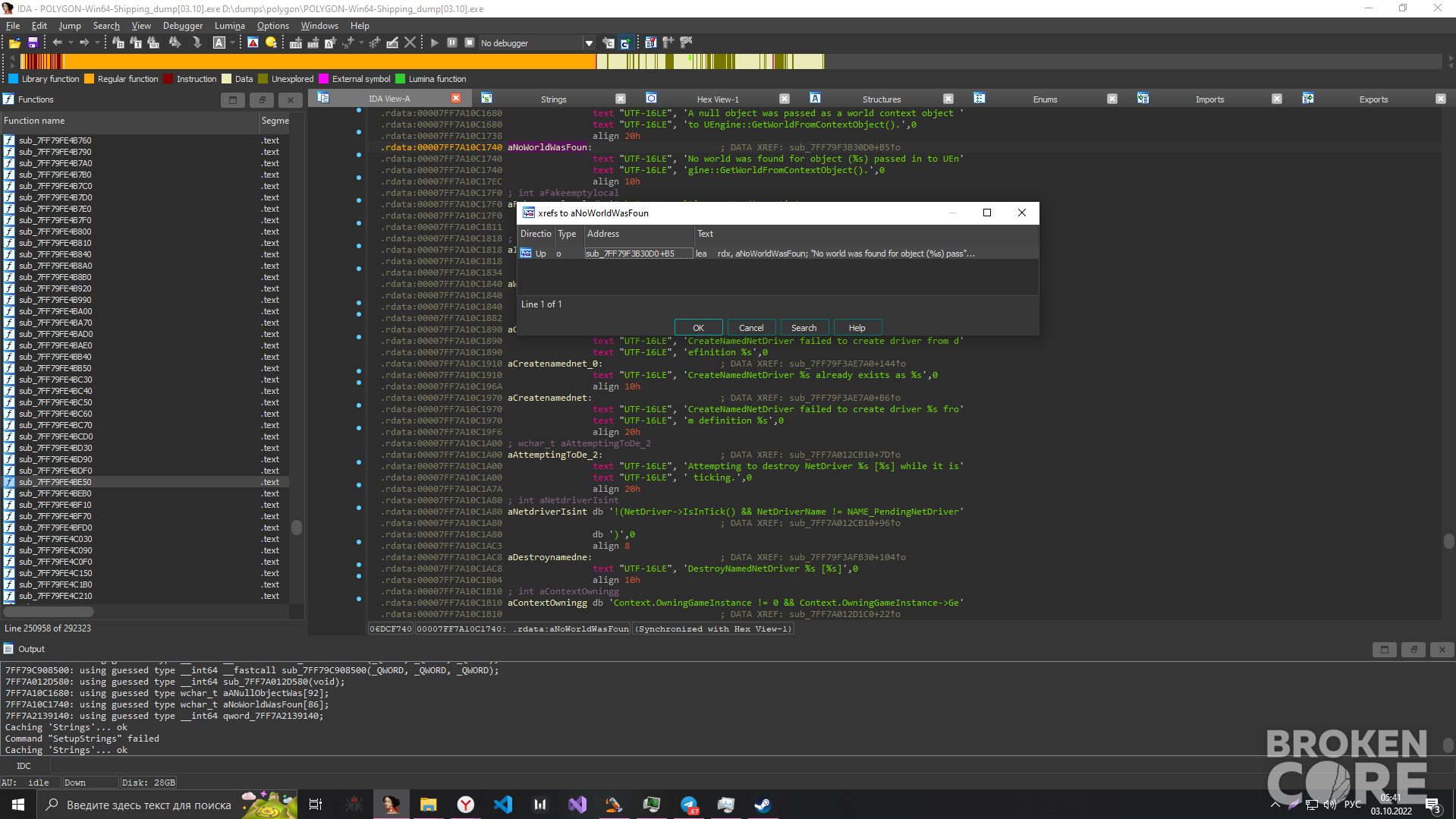The image size is (1456, 819).
Task: Click the back navigation arrow
Action: (x=57, y=43)
